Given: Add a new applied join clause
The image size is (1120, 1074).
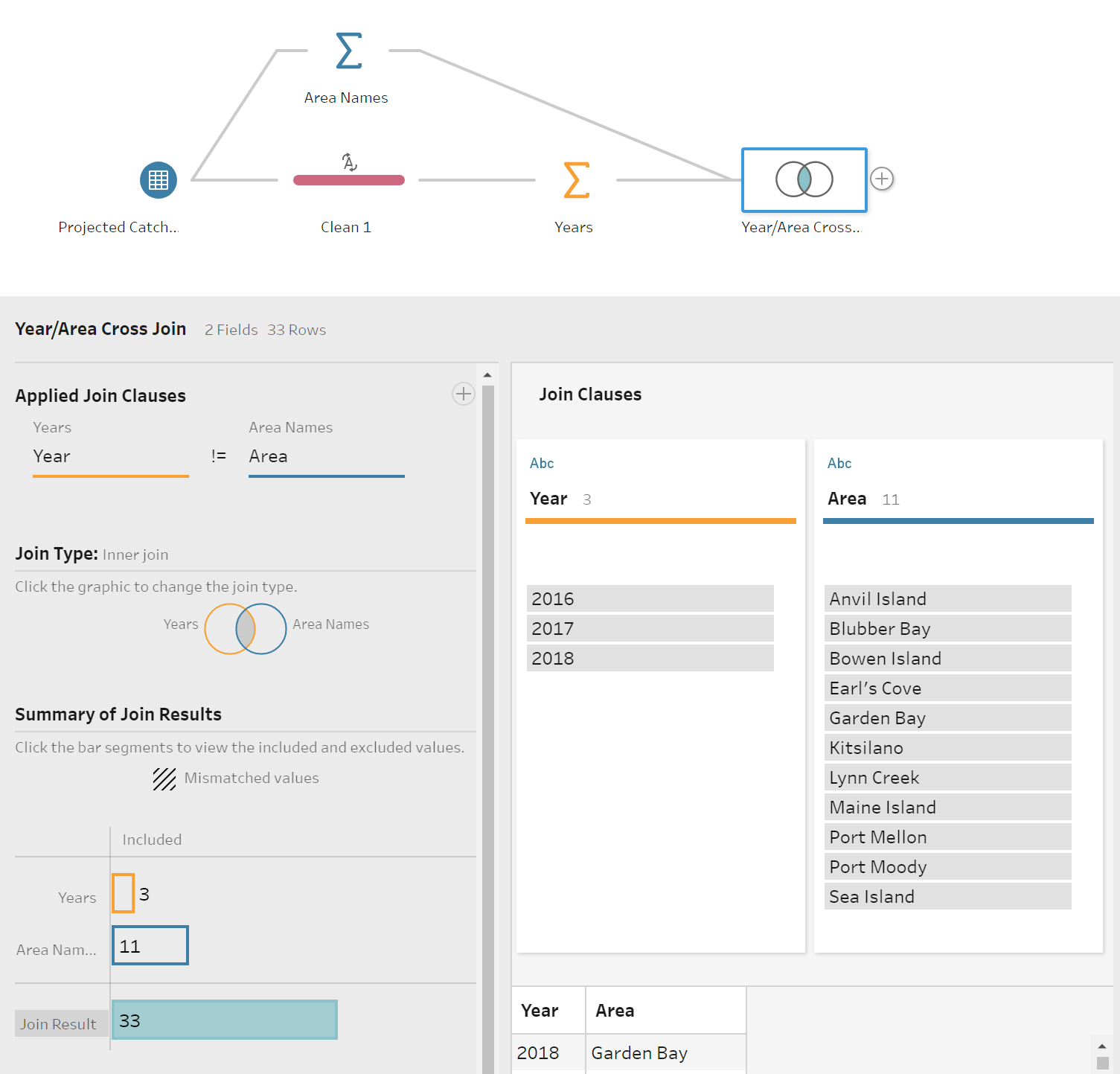Looking at the screenshot, I should pos(464,394).
